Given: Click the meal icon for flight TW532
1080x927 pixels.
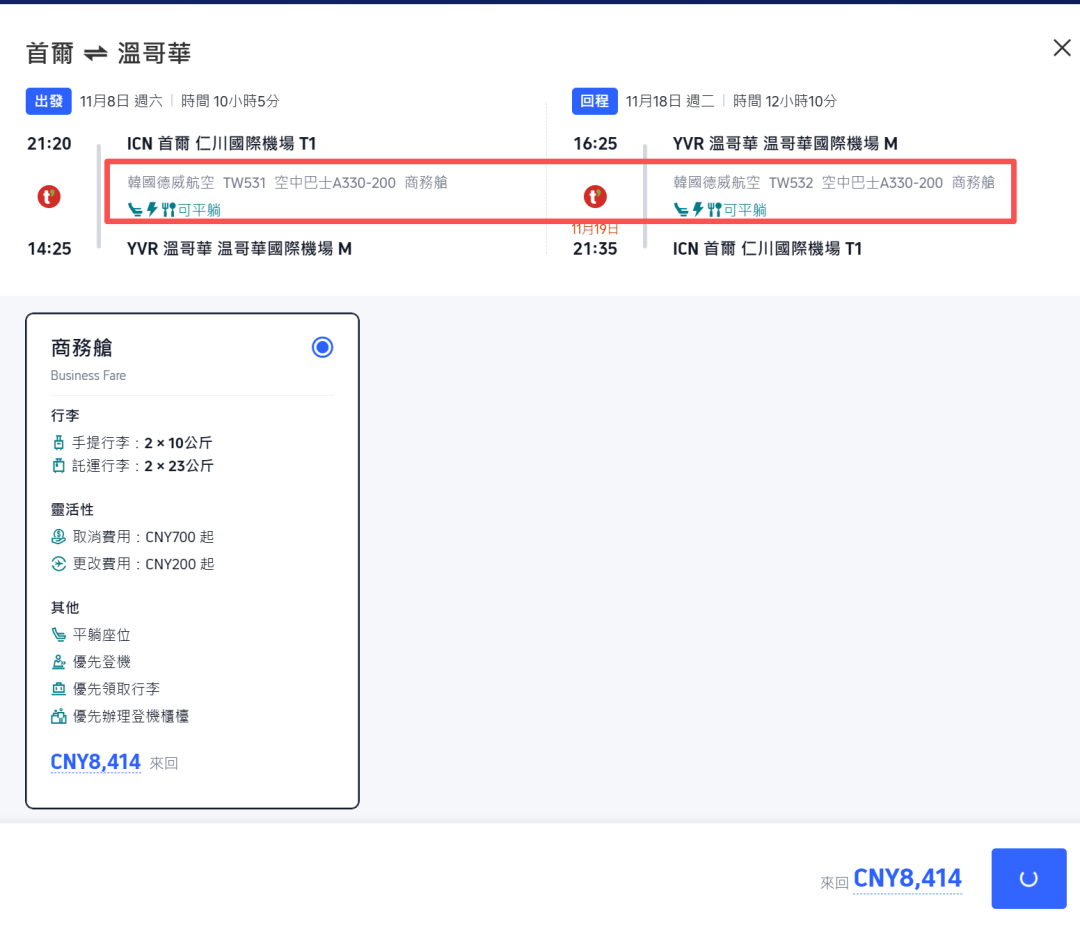Looking at the screenshot, I should coord(714,210).
